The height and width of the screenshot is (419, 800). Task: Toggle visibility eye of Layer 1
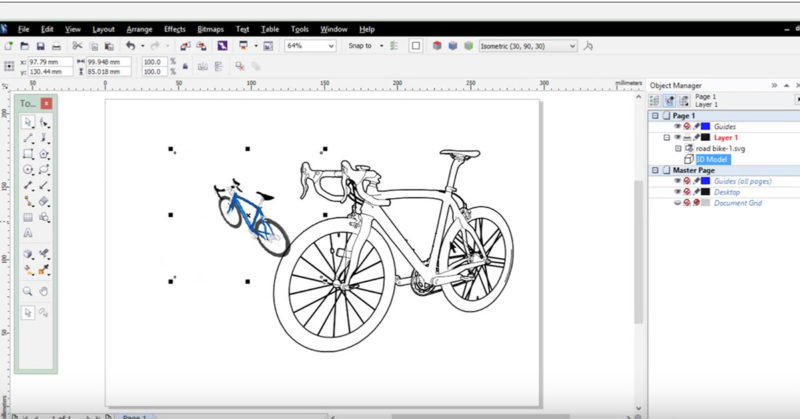tap(677, 137)
